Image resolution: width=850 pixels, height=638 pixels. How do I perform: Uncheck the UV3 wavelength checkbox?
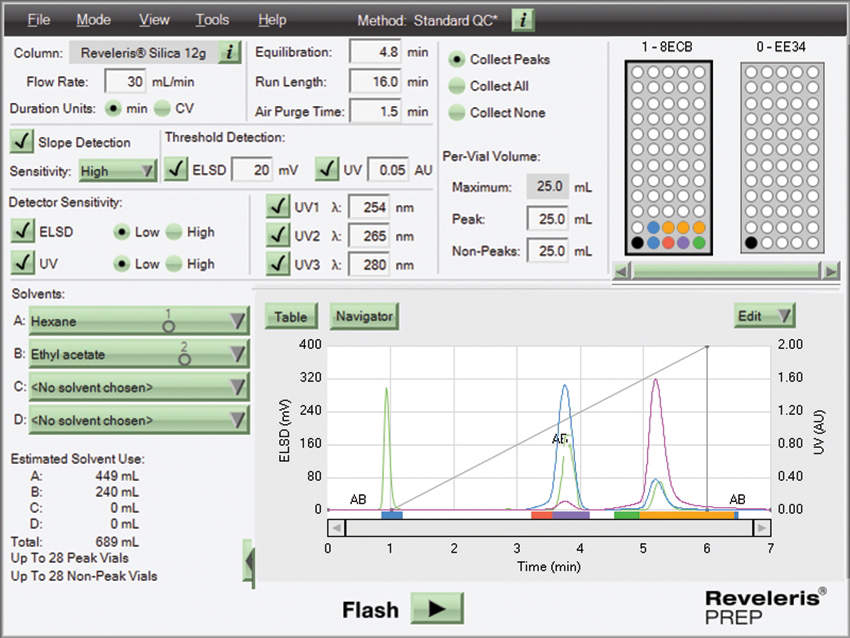[x=278, y=264]
